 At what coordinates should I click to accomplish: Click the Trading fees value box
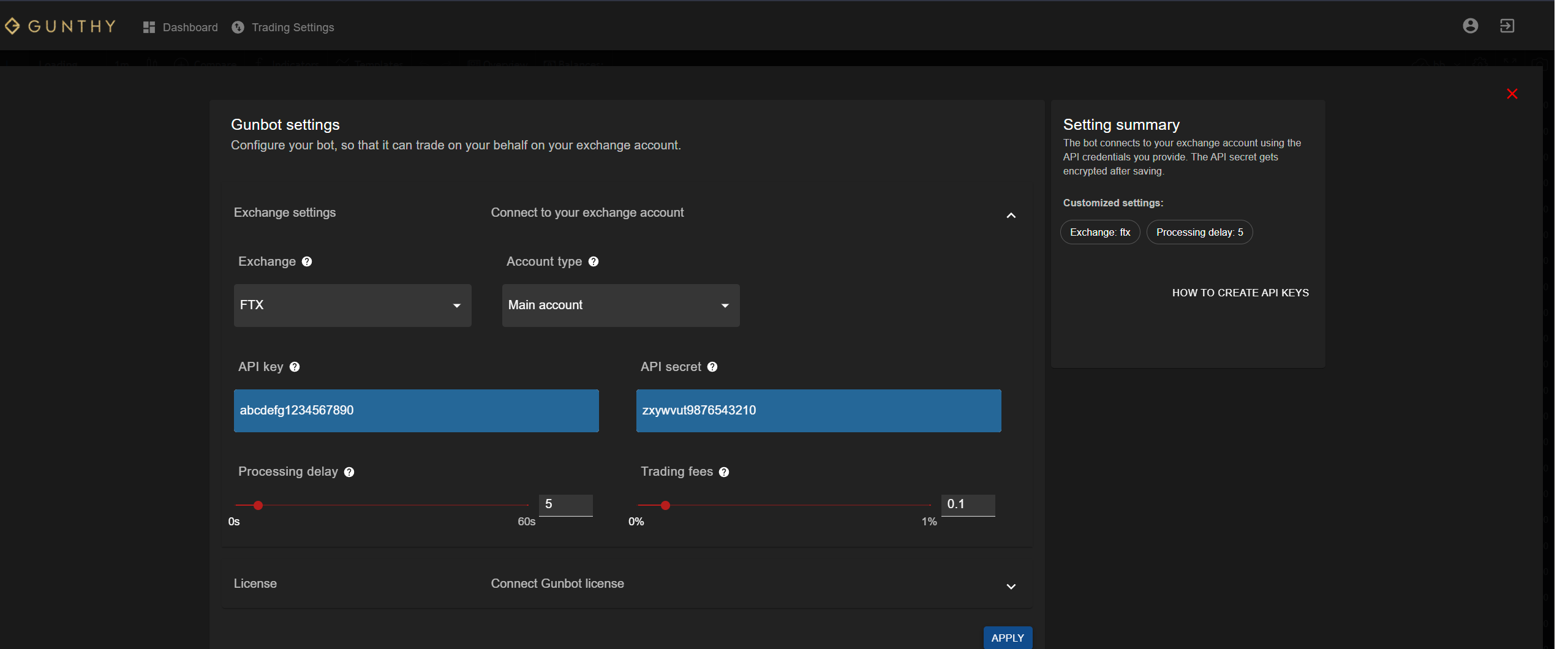(x=968, y=505)
